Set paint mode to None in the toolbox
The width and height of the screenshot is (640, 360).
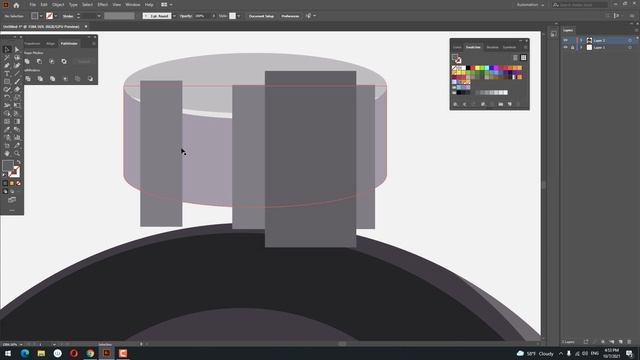(x=18, y=183)
